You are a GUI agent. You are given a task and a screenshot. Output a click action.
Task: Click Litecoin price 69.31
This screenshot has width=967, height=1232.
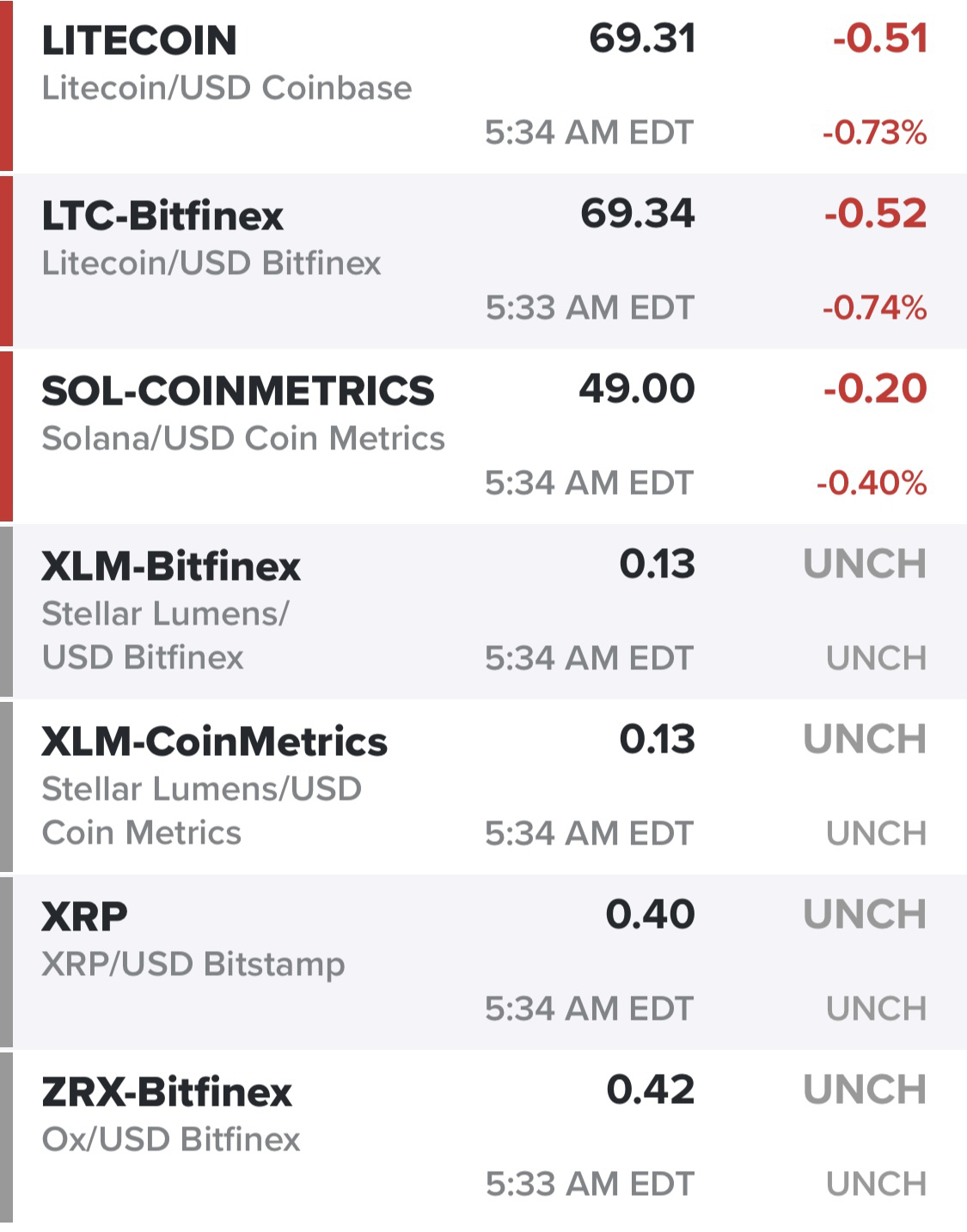click(x=642, y=39)
